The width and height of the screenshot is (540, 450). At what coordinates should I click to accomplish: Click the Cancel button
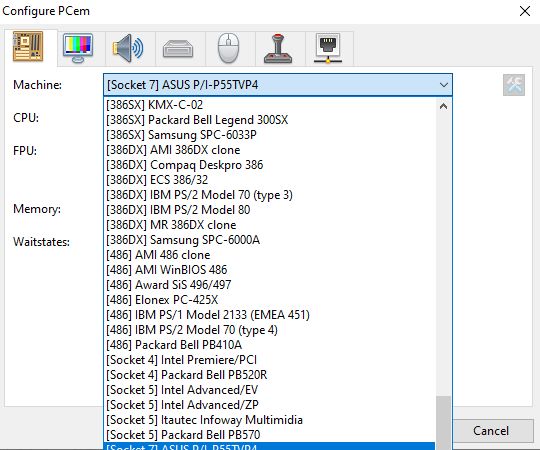coord(491,431)
